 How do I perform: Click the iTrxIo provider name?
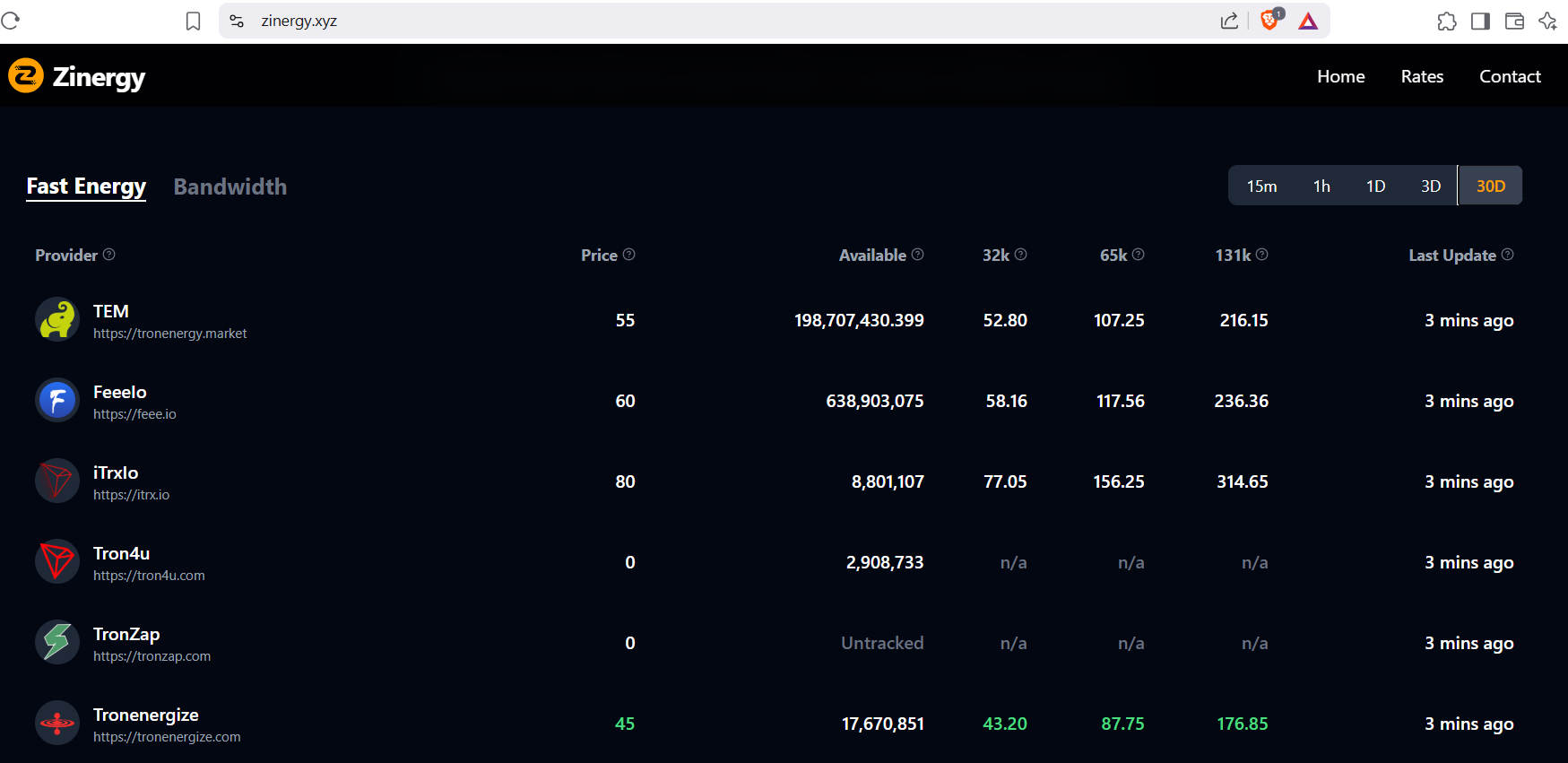(x=116, y=473)
